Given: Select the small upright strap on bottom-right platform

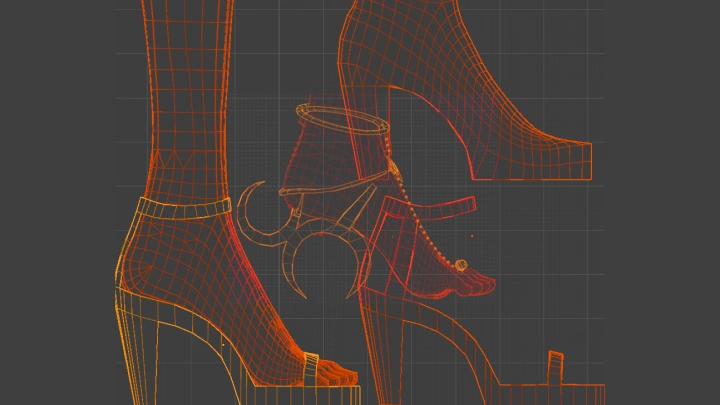Looking at the screenshot, I should coord(555,368).
